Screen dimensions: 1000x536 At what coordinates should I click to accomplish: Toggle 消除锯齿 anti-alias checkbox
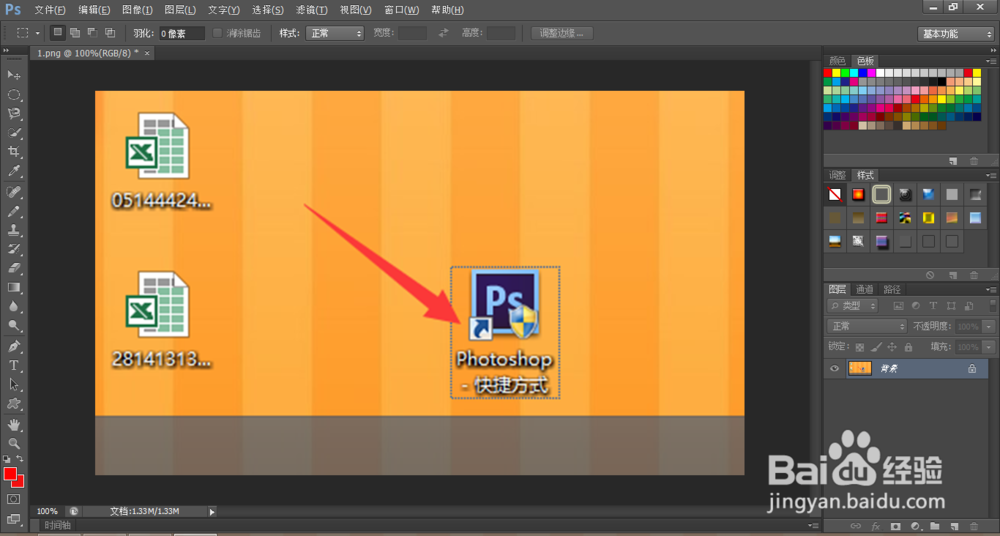click(x=217, y=33)
